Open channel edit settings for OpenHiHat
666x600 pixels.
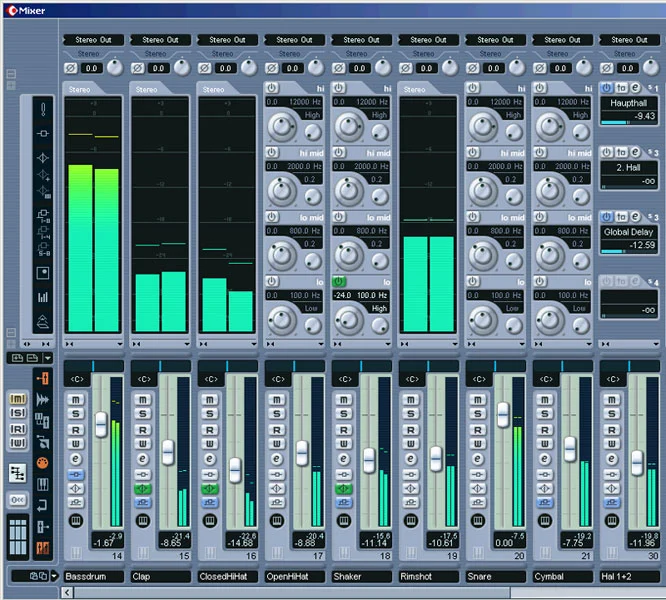(x=275, y=459)
